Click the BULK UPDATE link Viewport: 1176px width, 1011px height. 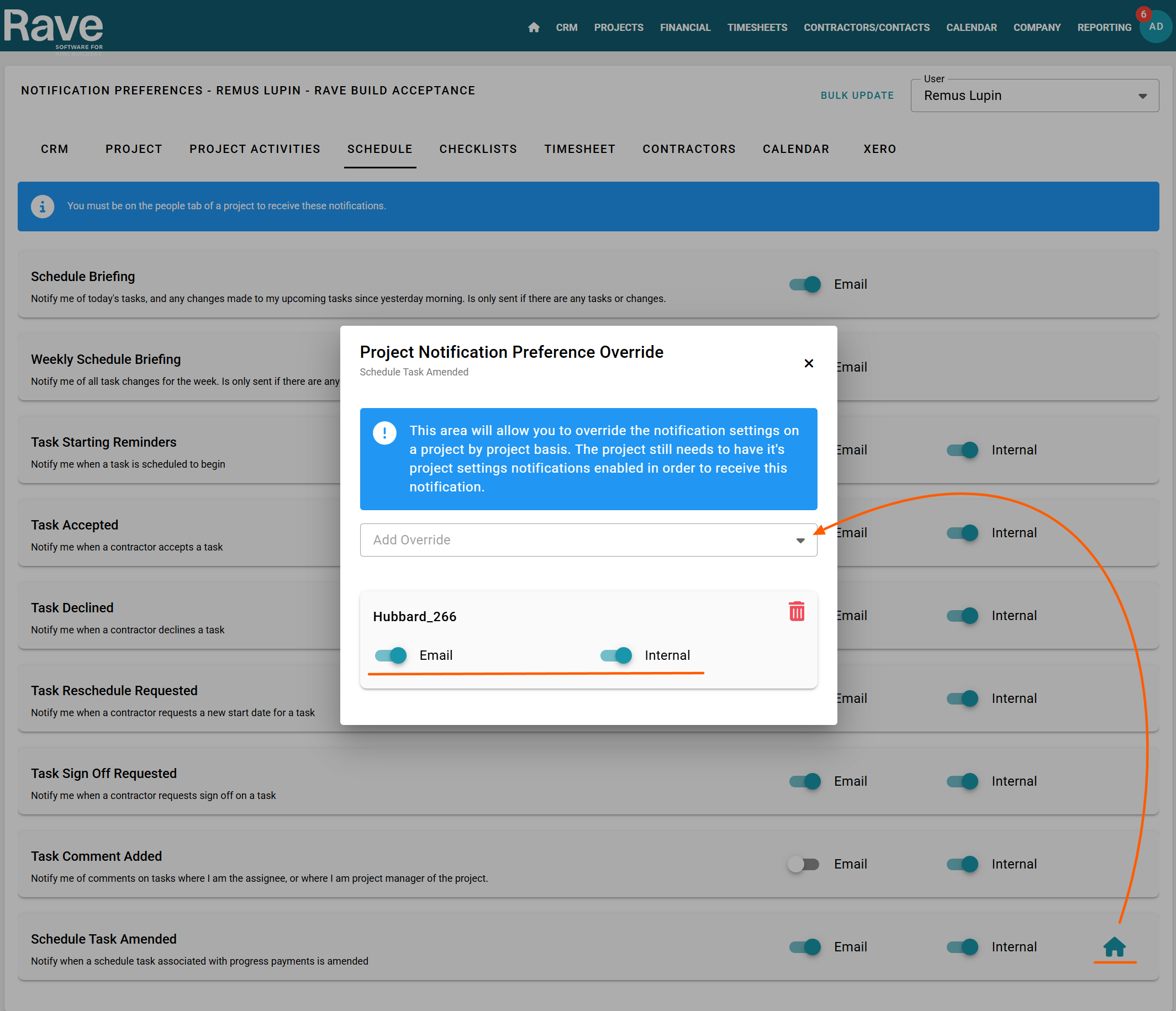click(x=857, y=96)
